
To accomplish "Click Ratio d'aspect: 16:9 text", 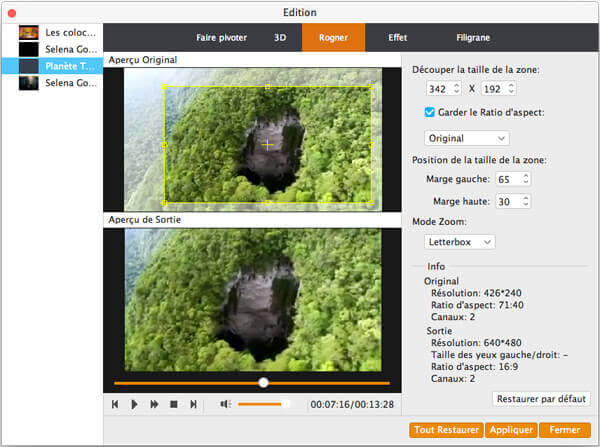I will [x=474, y=367].
